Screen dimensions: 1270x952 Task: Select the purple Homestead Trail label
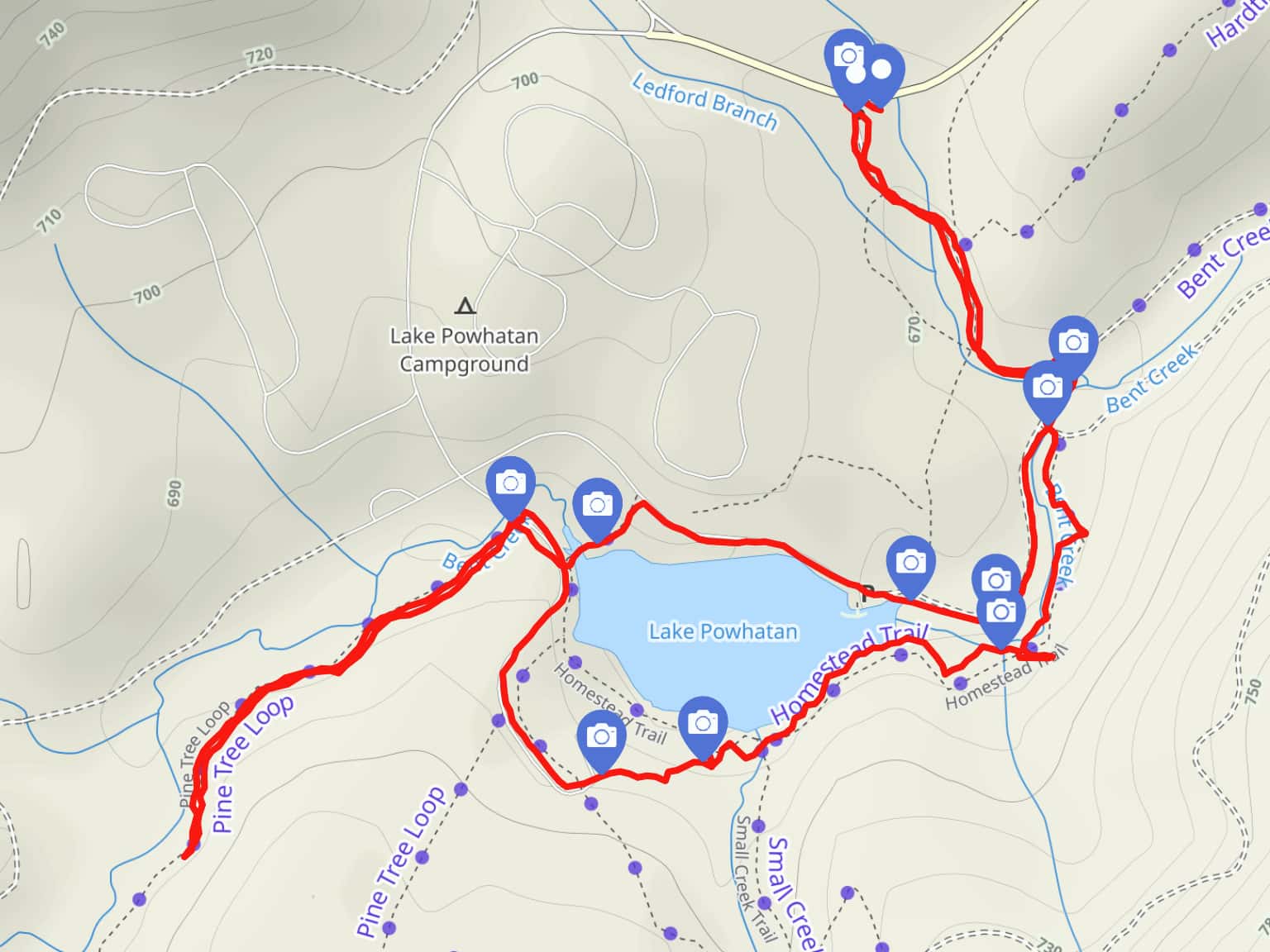[849, 674]
